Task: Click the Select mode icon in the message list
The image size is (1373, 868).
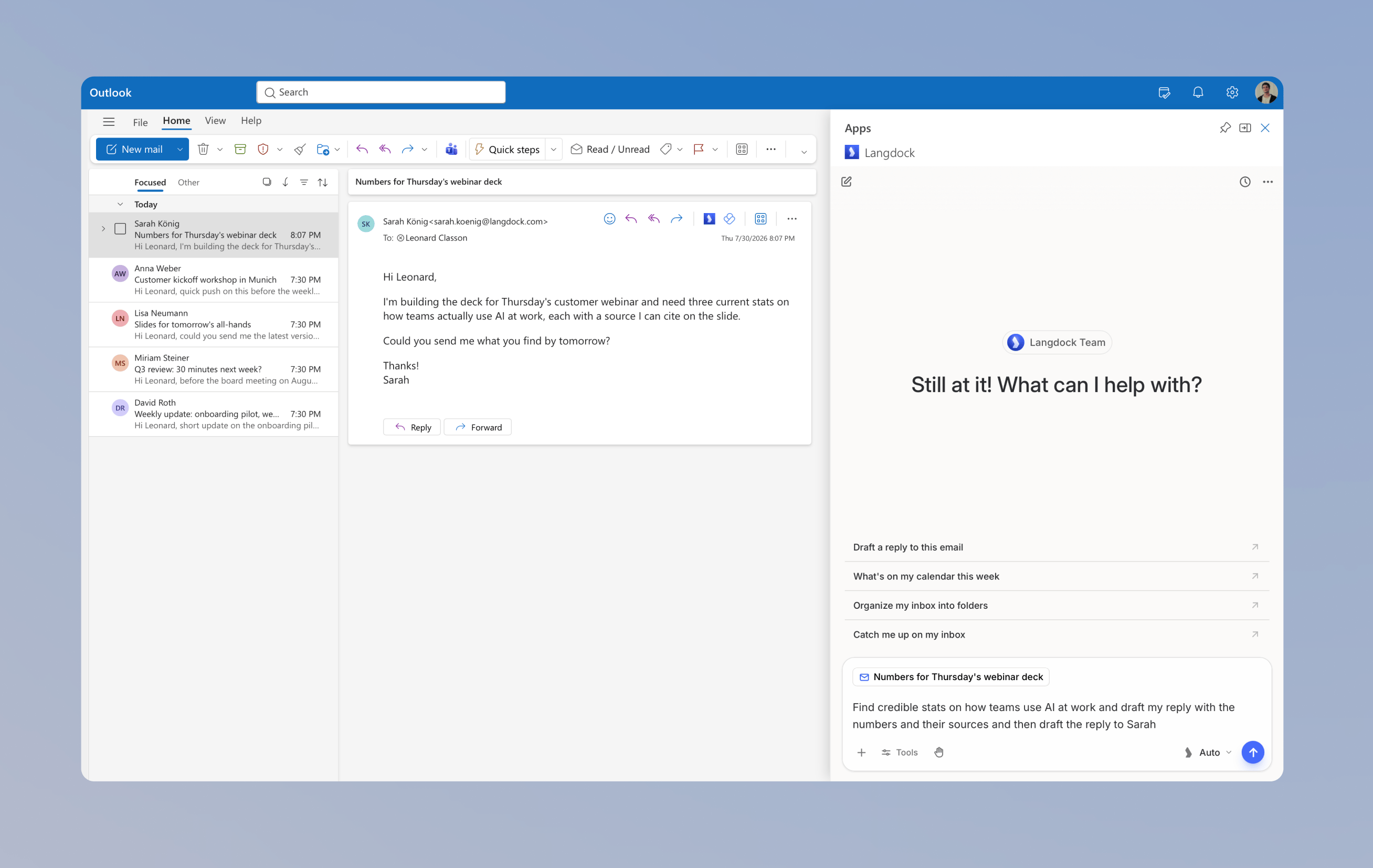Action: (266, 183)
